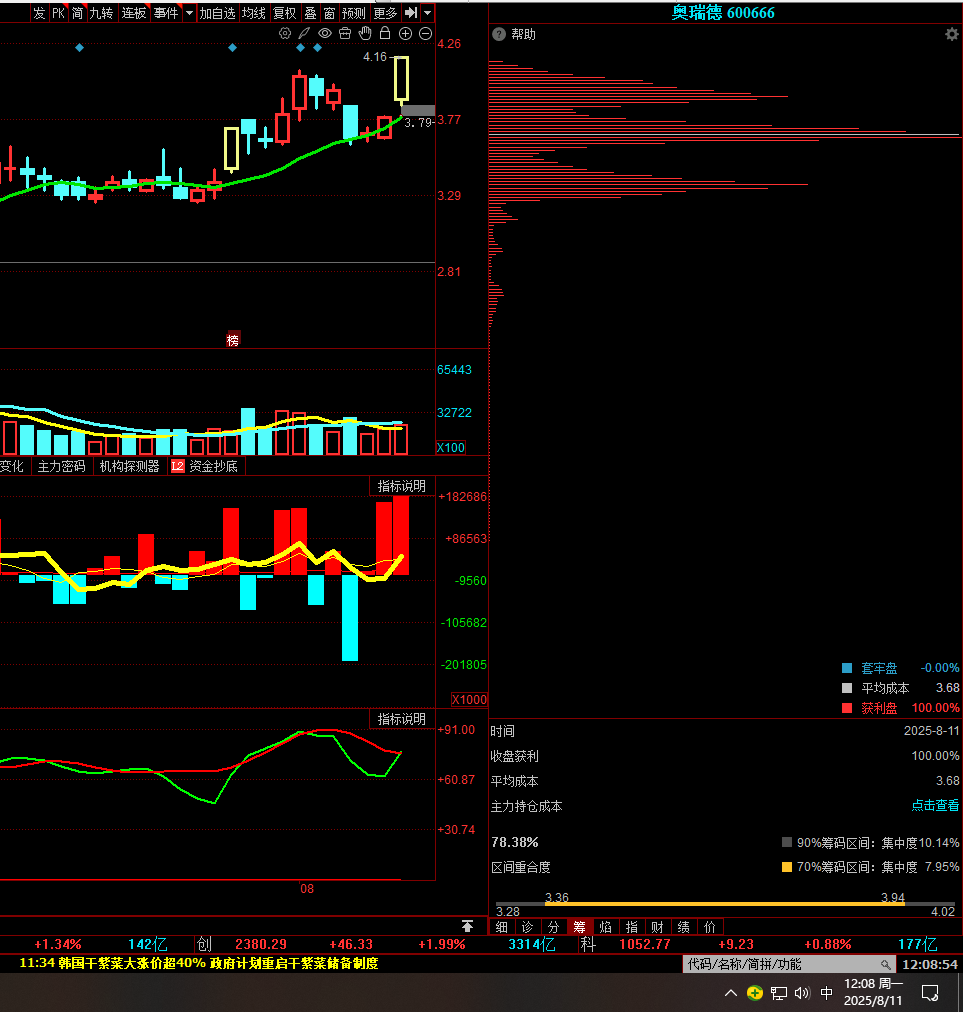
Task: Click the 叠 overlay button
Action: [x=310, y=13]
